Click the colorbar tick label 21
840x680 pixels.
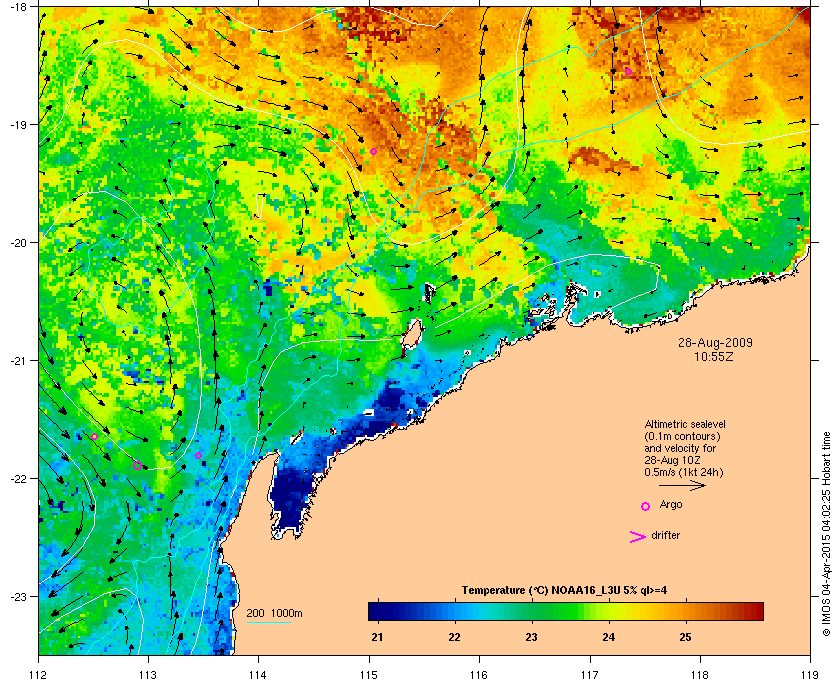(377, 638)
